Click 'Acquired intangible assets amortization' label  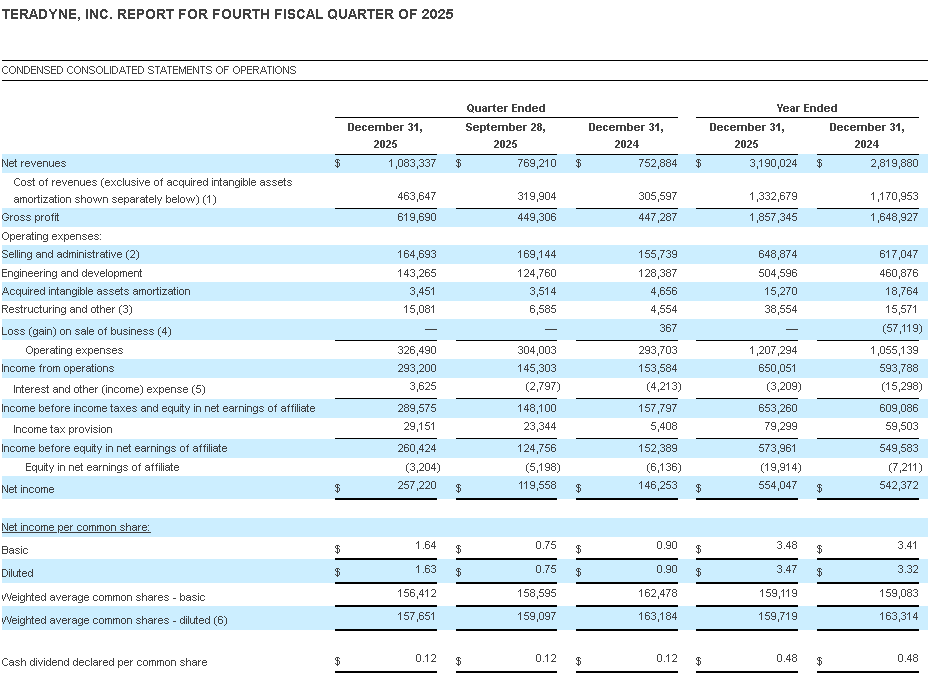pos(96,291)
